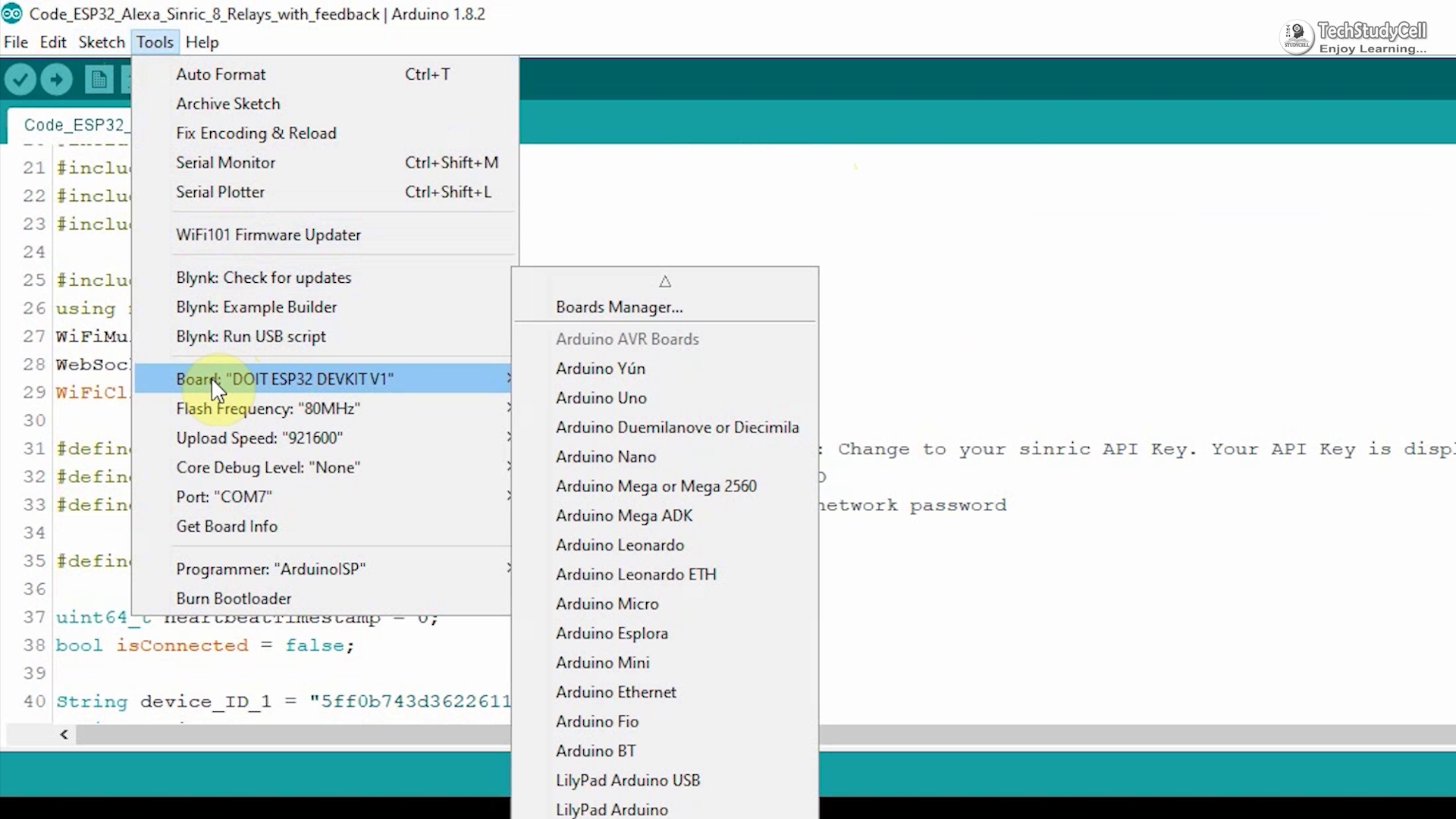The width and height of the screenshot is (1456, 819).
Task: Open the Help menu
Action: (x=201, y=42)
